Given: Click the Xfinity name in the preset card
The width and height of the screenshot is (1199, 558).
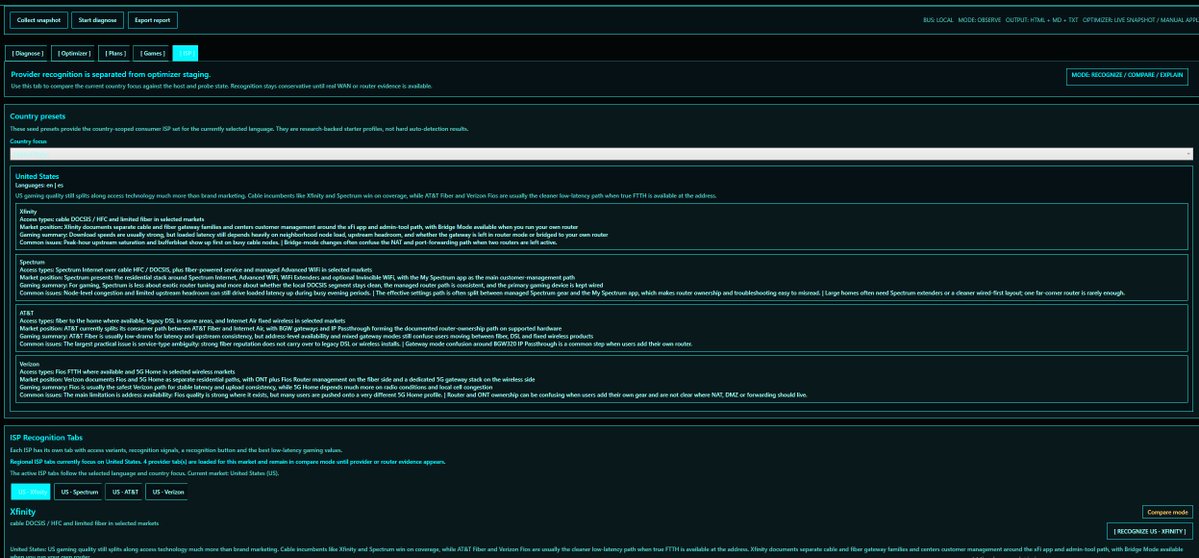Looking at the screenshot, I should tap(28, 211).
